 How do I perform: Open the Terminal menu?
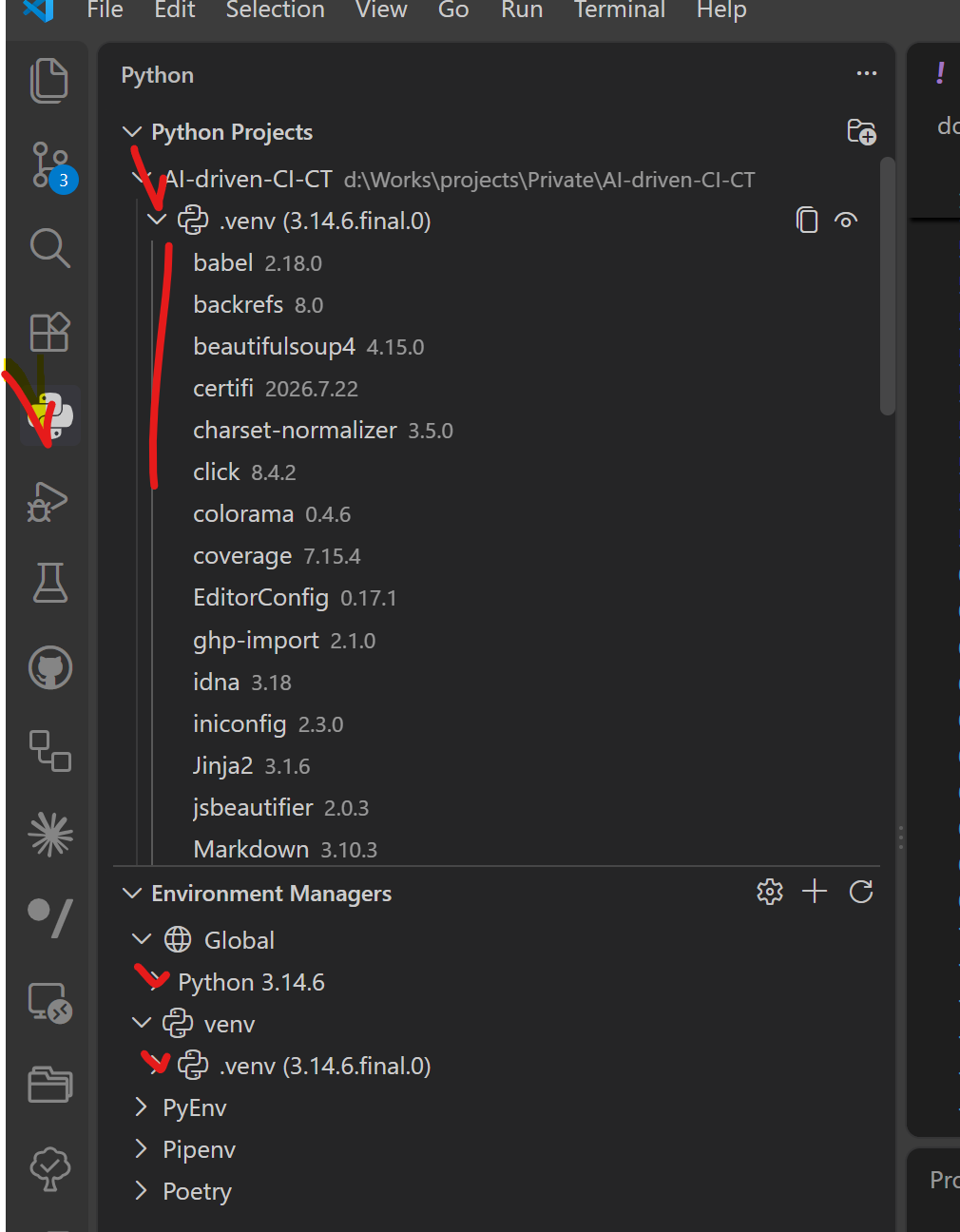click(x=620, y=10)
